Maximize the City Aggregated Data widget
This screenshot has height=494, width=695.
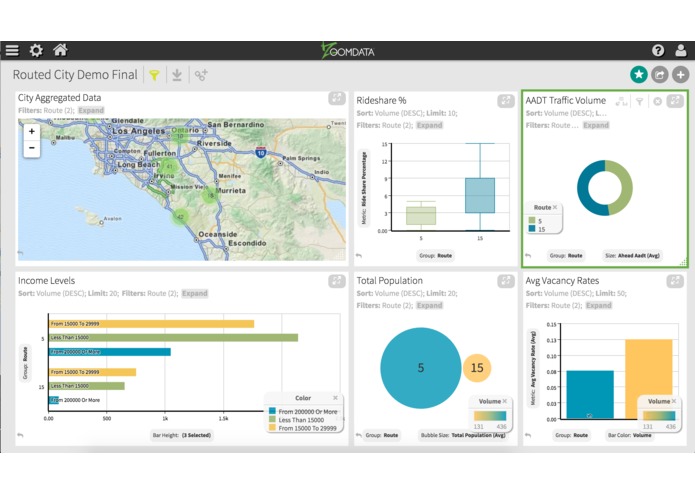coord(337,98)
